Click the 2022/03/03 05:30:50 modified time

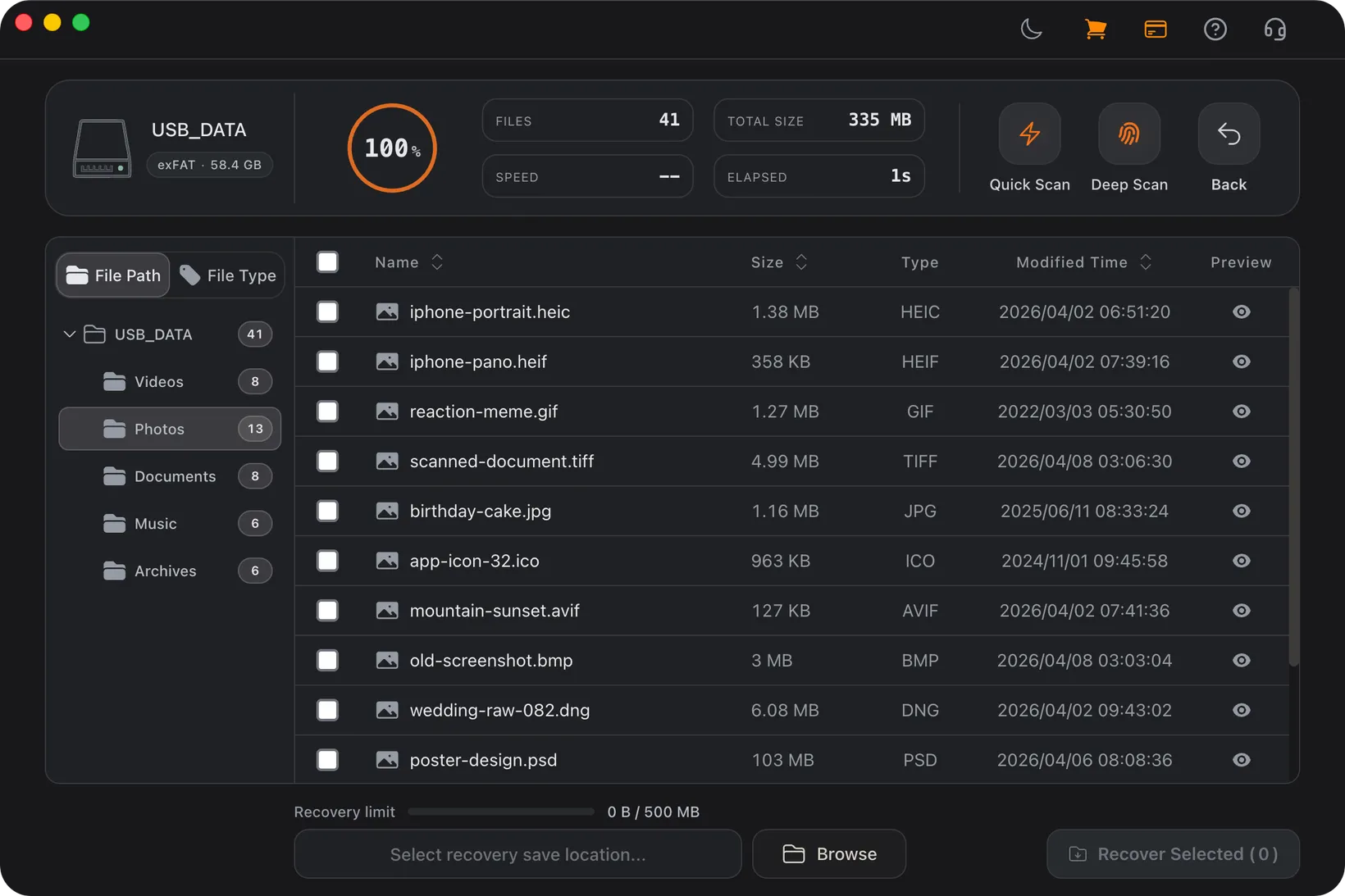[1084, 412]
